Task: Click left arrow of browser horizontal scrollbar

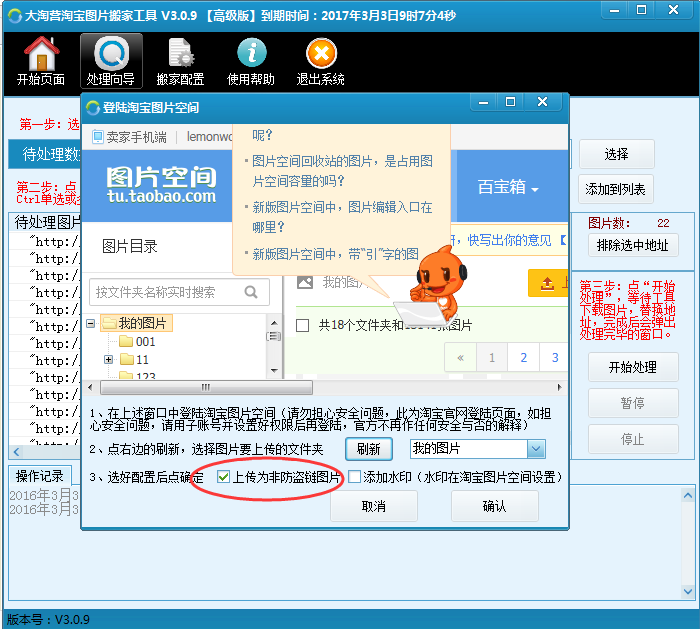Action: pos(91,387)
